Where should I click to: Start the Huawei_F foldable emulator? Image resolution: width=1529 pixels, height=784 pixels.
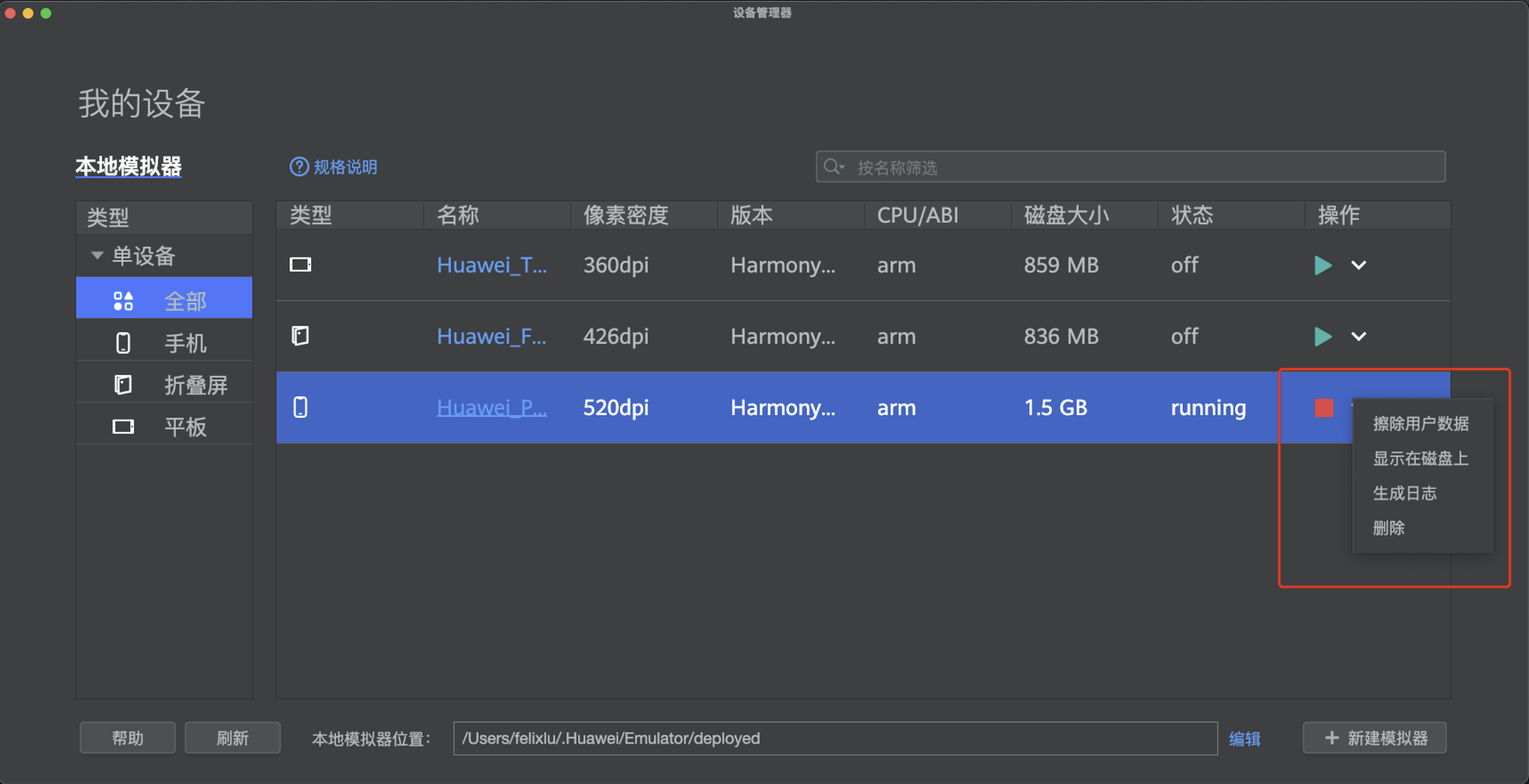click(1323, 336)
